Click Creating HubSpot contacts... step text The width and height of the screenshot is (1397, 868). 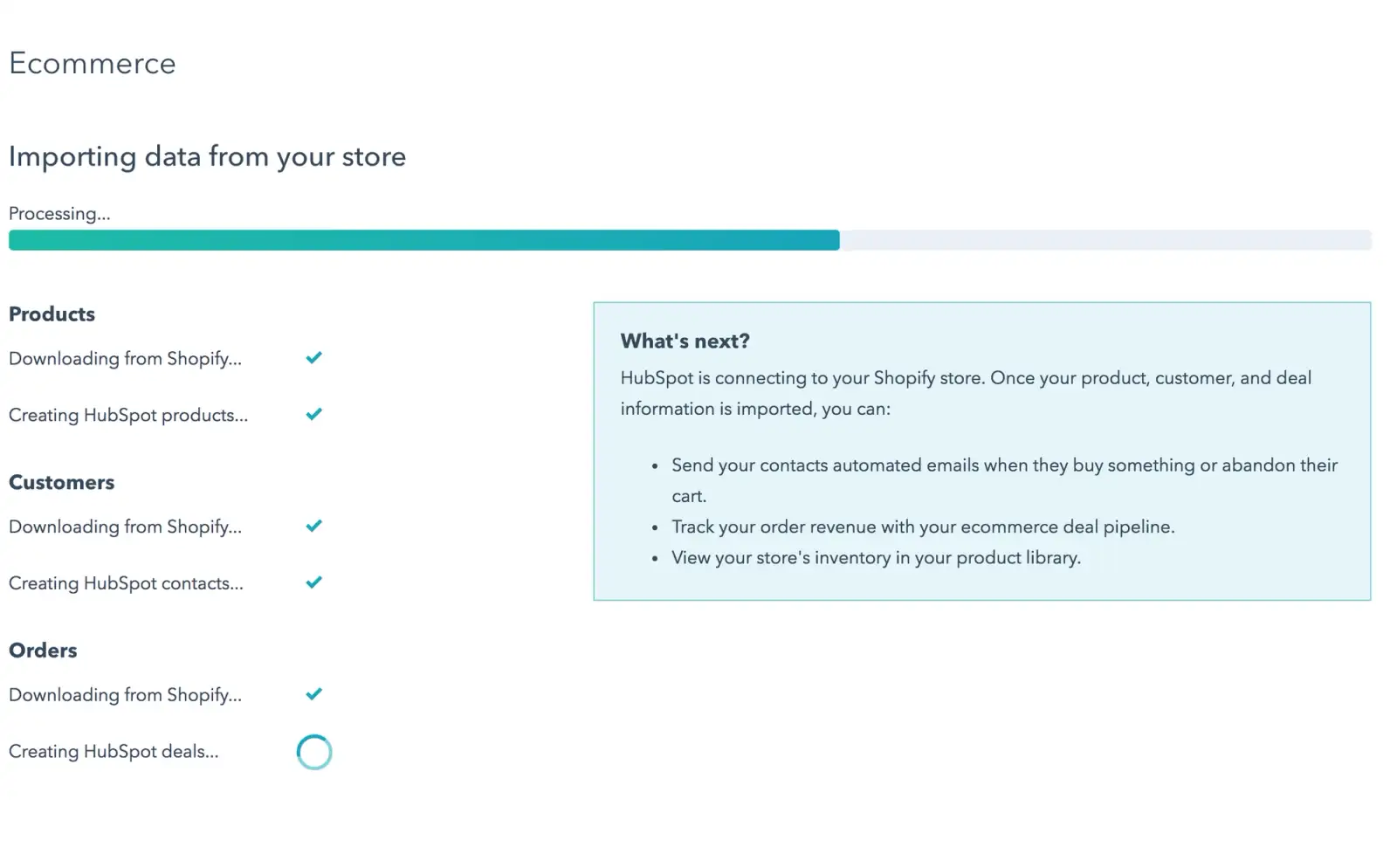pos(126,583)
